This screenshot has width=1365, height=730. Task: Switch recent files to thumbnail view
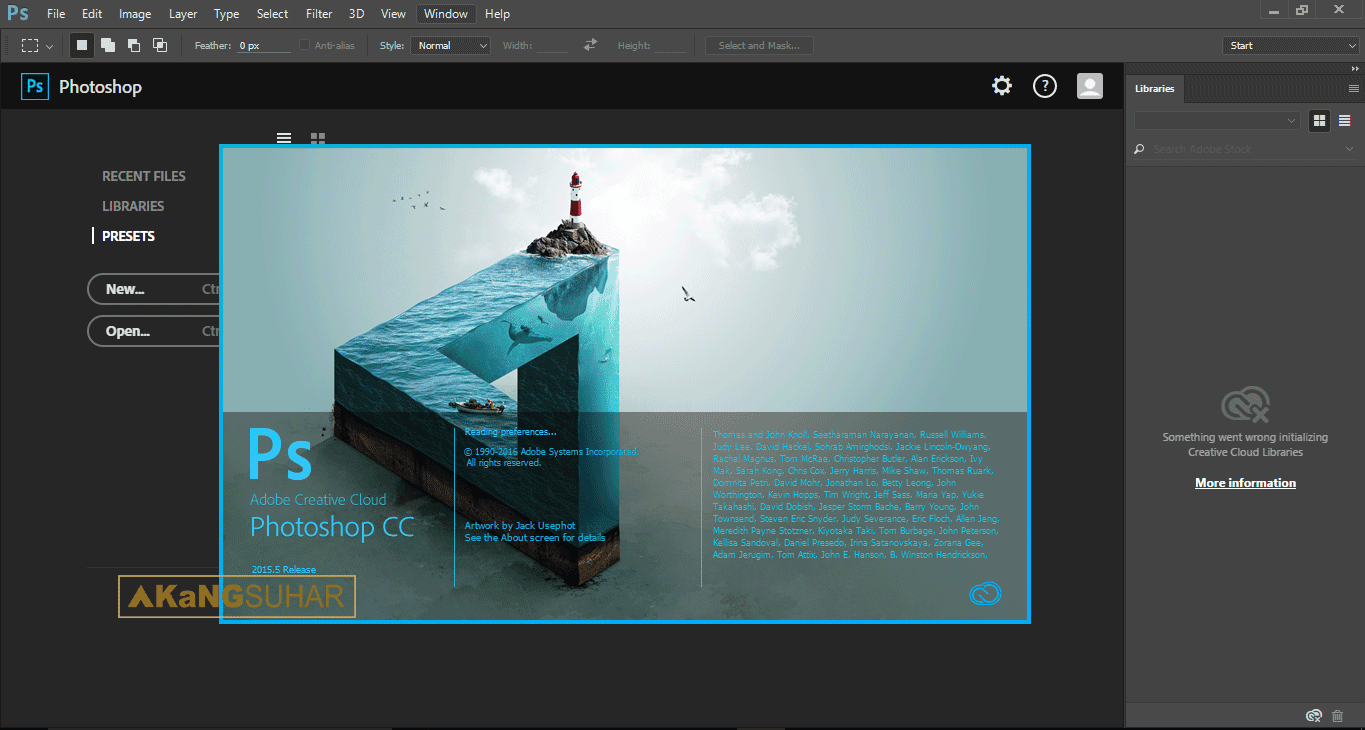(x=318, y=138)
